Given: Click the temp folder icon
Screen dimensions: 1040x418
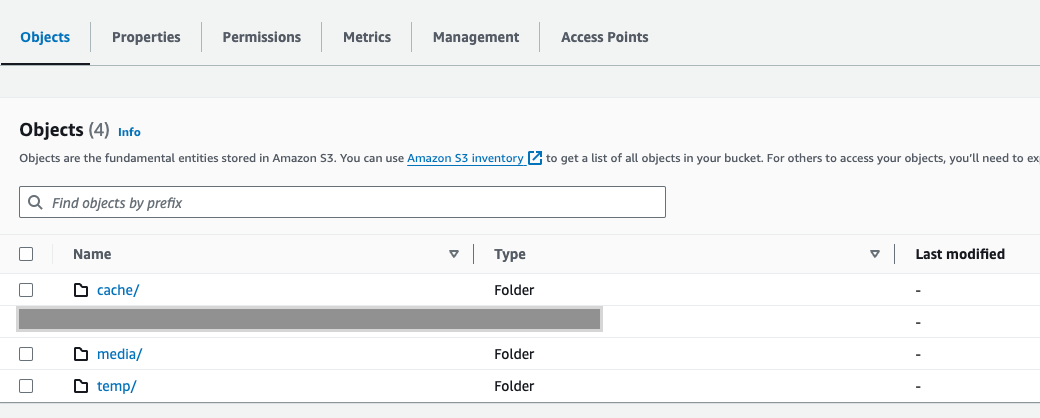Looking at the screenshot, I should (81, 386).
